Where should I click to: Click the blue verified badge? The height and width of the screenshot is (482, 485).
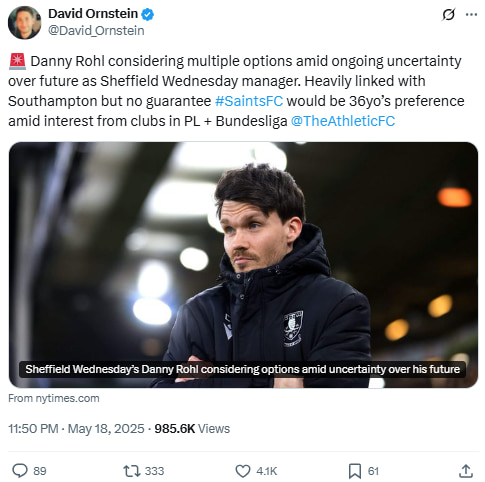147,14
